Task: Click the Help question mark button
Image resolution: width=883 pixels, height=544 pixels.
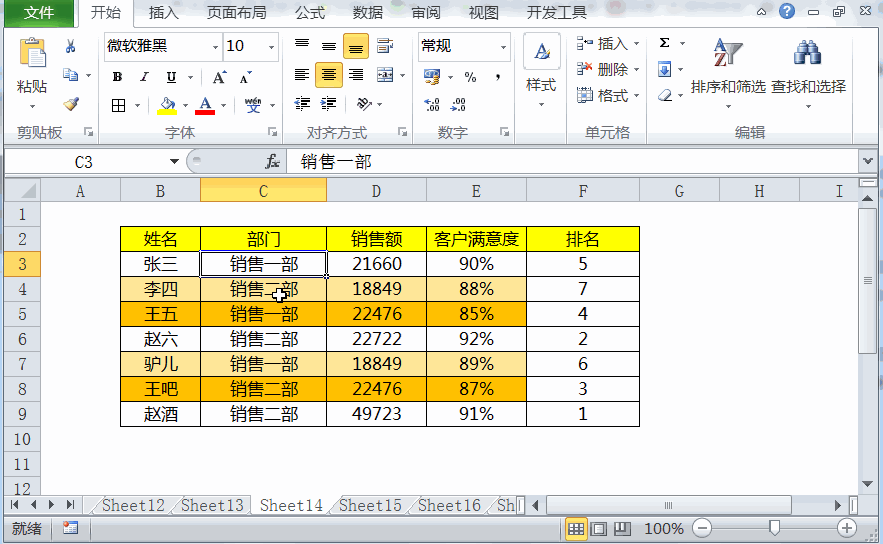Action: (787, 11)
